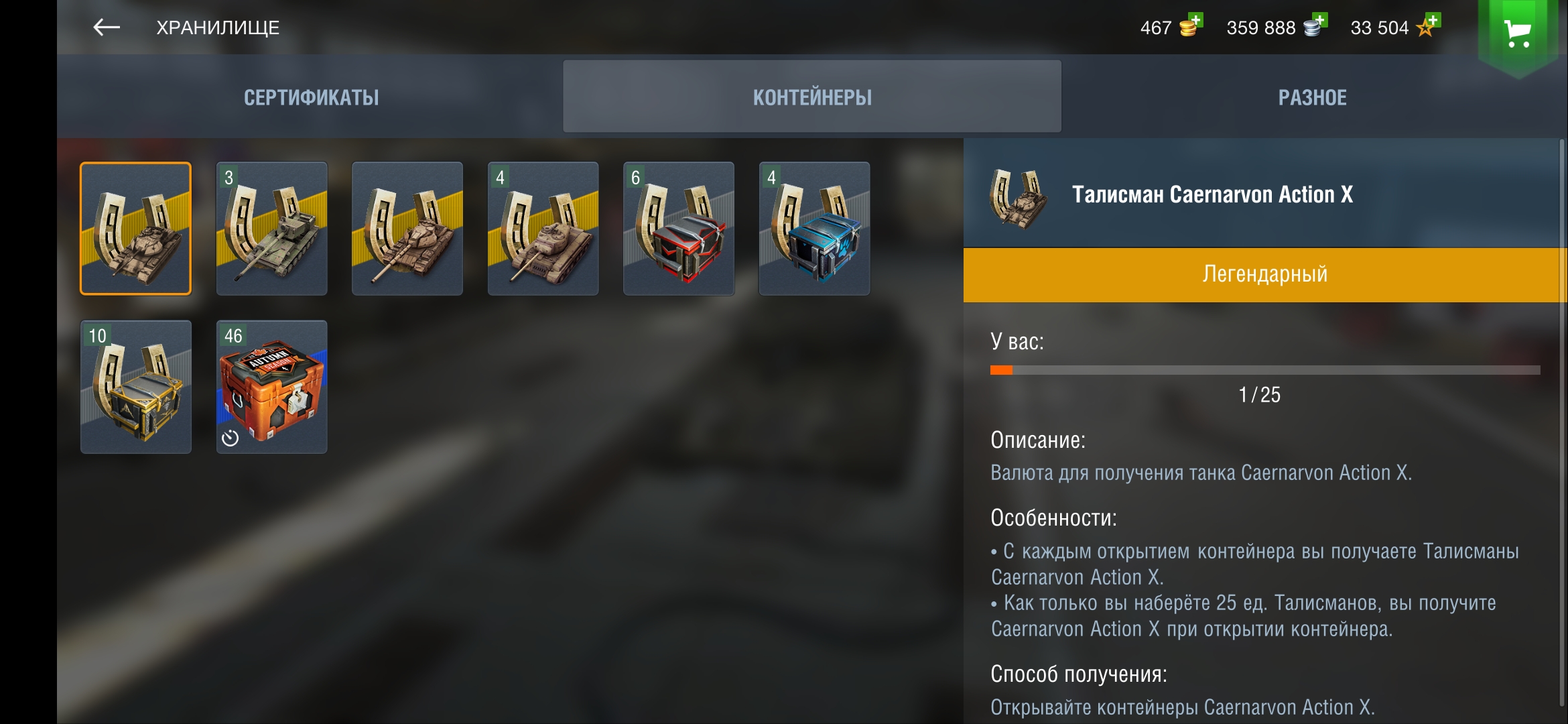Select the third tank talisman tile without number

click(407, 229)
